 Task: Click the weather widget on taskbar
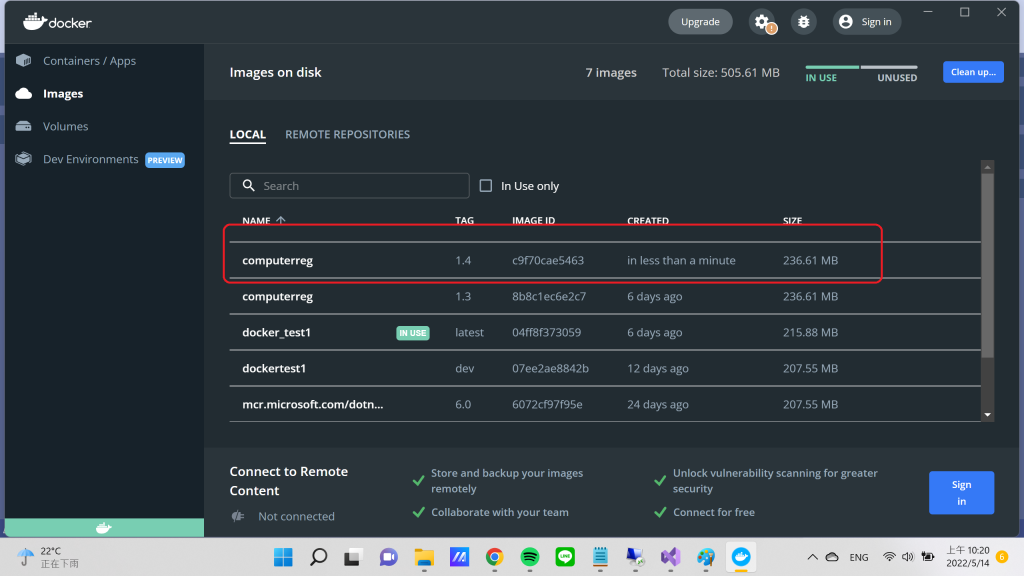coord(49,557)
